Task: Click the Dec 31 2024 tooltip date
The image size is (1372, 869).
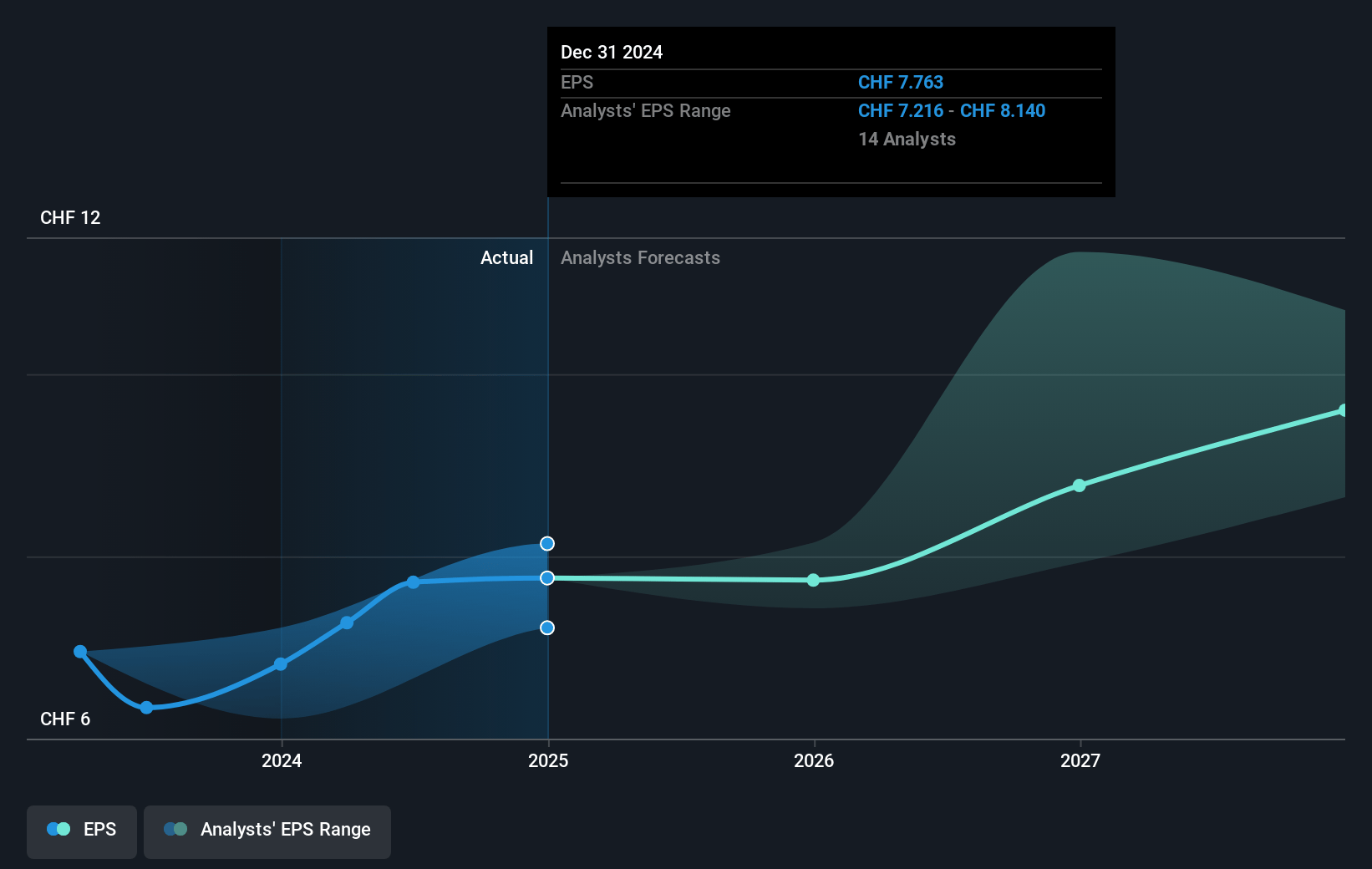Action: coord(612,53)
